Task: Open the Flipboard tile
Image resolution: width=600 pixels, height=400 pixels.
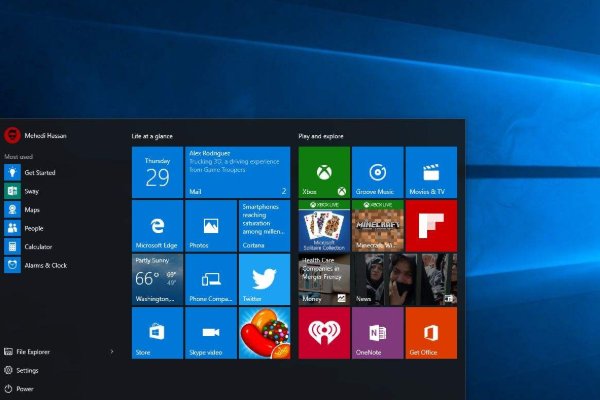Action: click(431, 226)
